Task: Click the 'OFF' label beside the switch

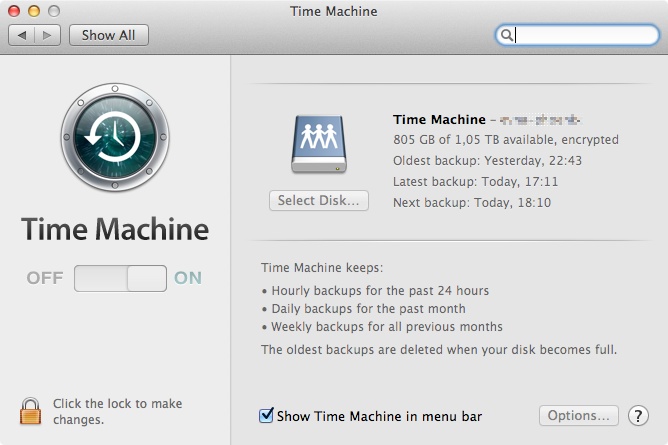Action: (45, 278)
